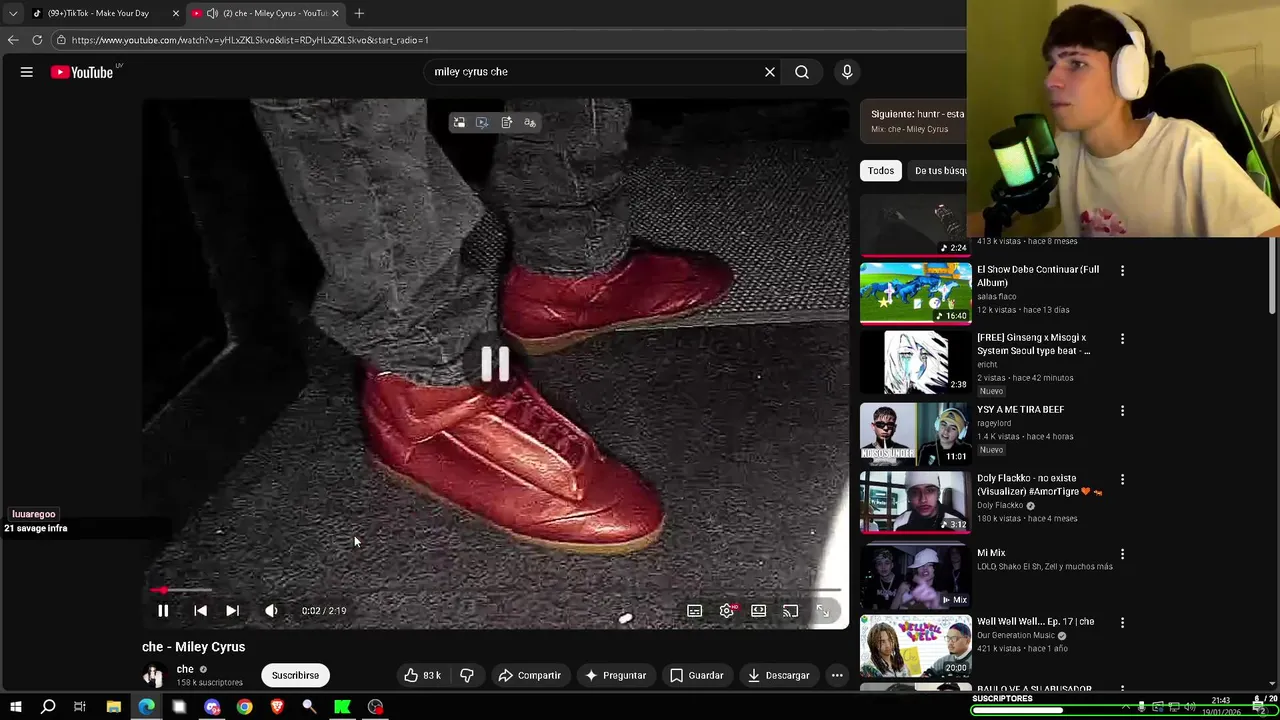Click second overlay icon with play arrow

(482, 123)
